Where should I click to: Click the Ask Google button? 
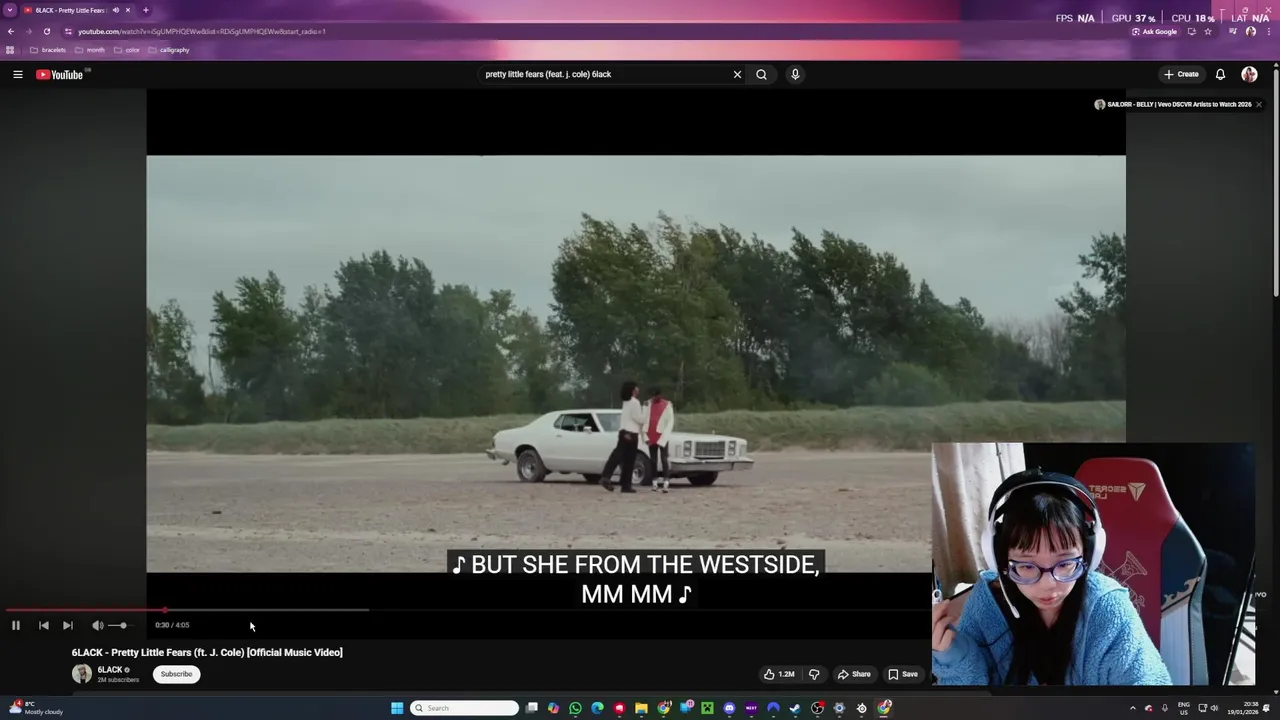coord(1154,31)
